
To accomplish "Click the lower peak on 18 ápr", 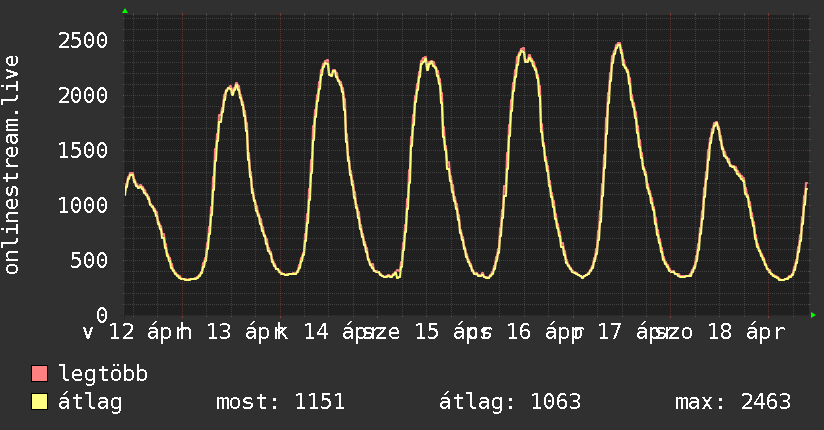I will (716, 123).
